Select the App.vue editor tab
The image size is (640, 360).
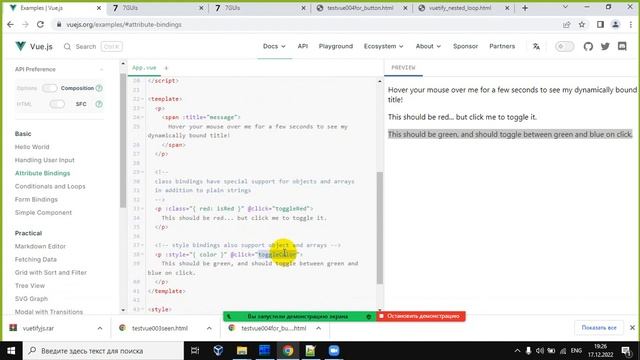(x=144, y=68)
